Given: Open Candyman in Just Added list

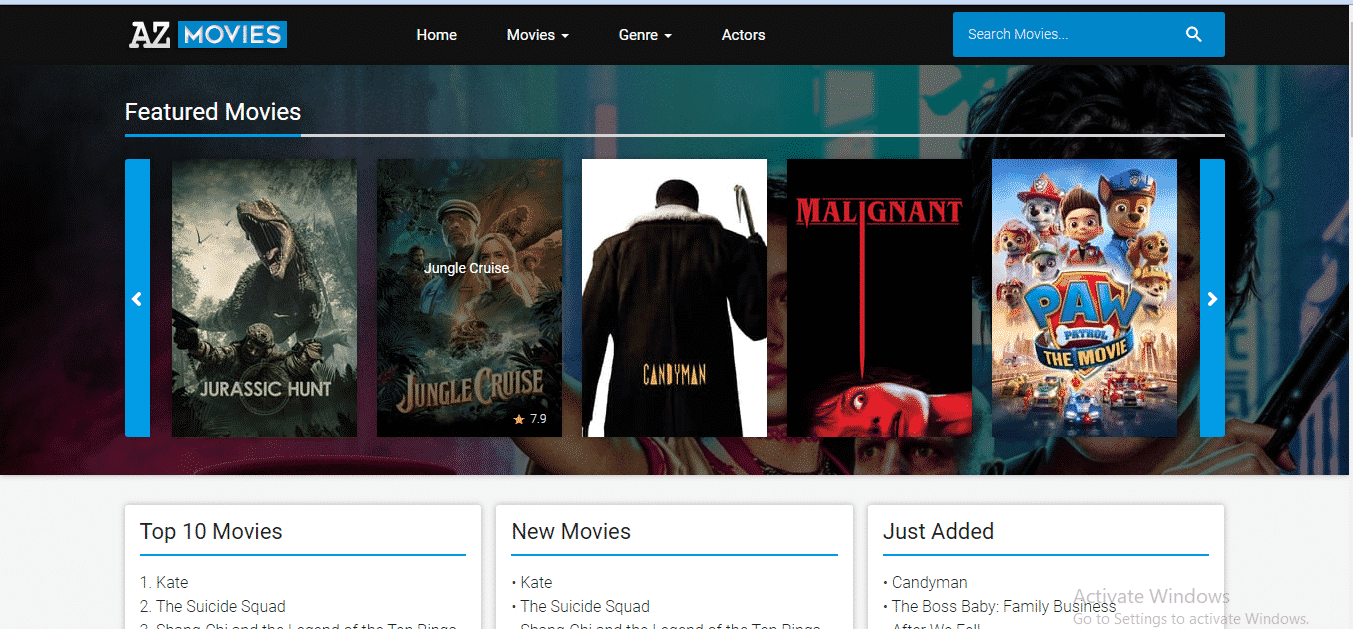Looking at the screenshot, I should click(929, 582).
